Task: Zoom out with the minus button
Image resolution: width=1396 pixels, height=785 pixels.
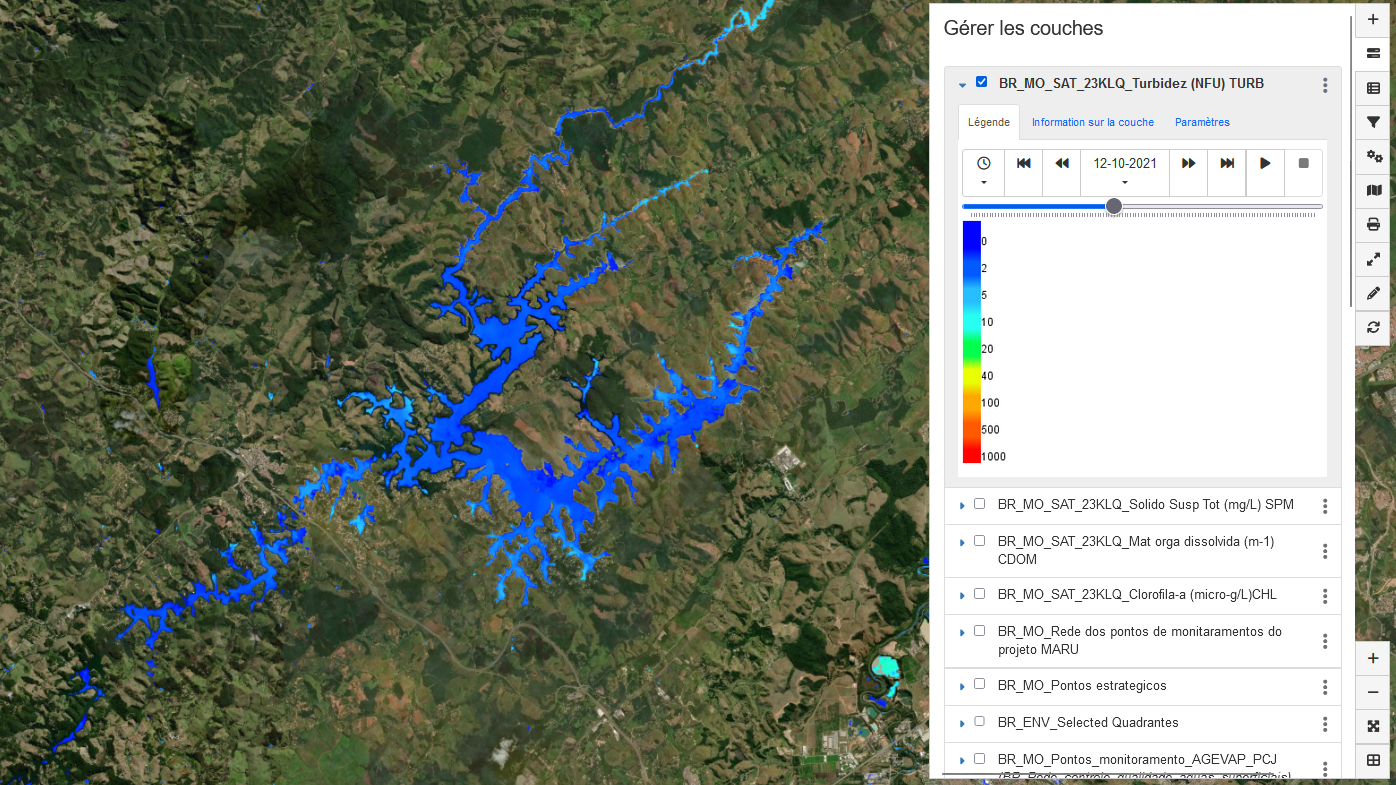Action: [1373, 692]
